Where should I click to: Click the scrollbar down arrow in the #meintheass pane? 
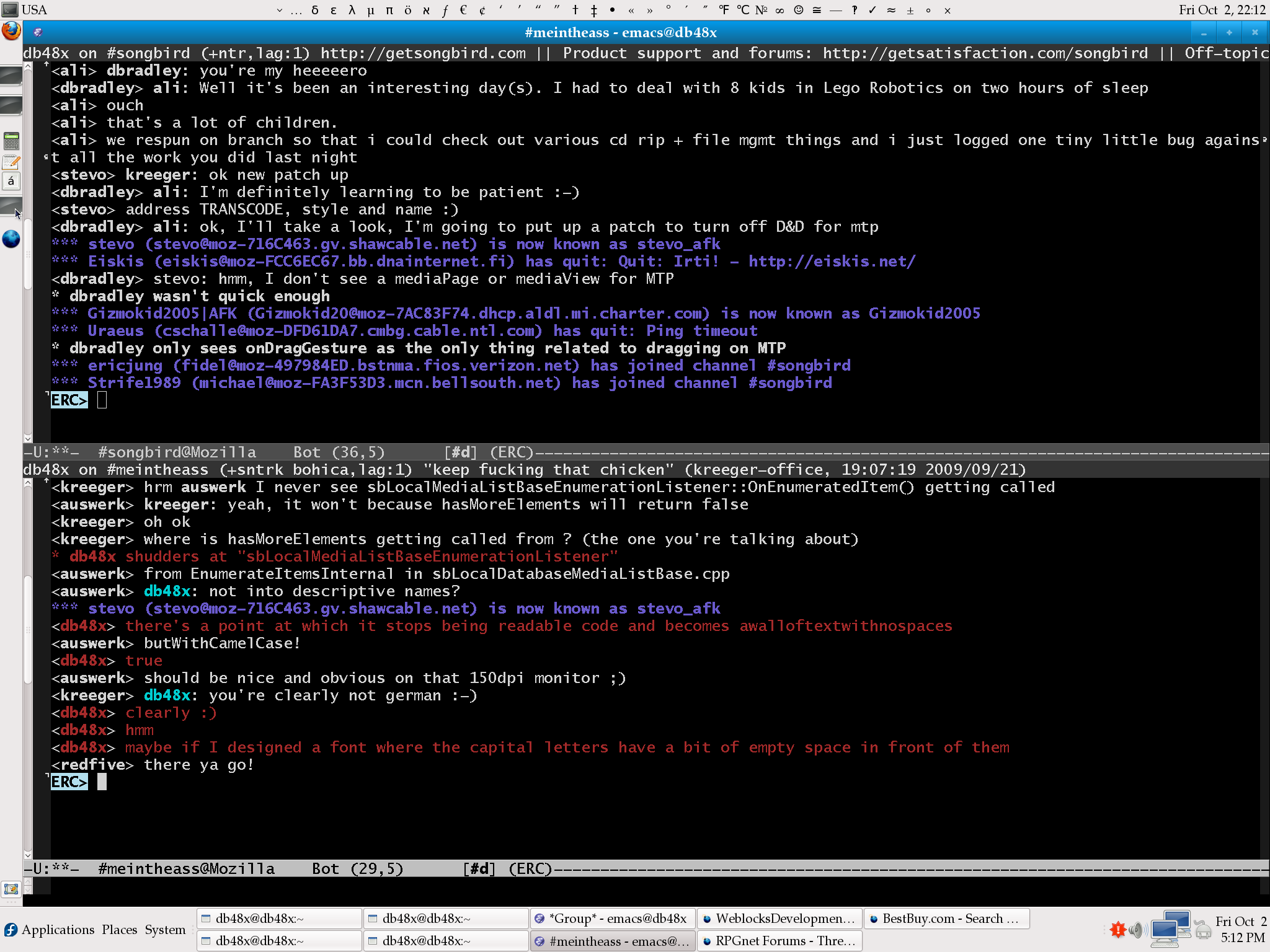point(28,855)
